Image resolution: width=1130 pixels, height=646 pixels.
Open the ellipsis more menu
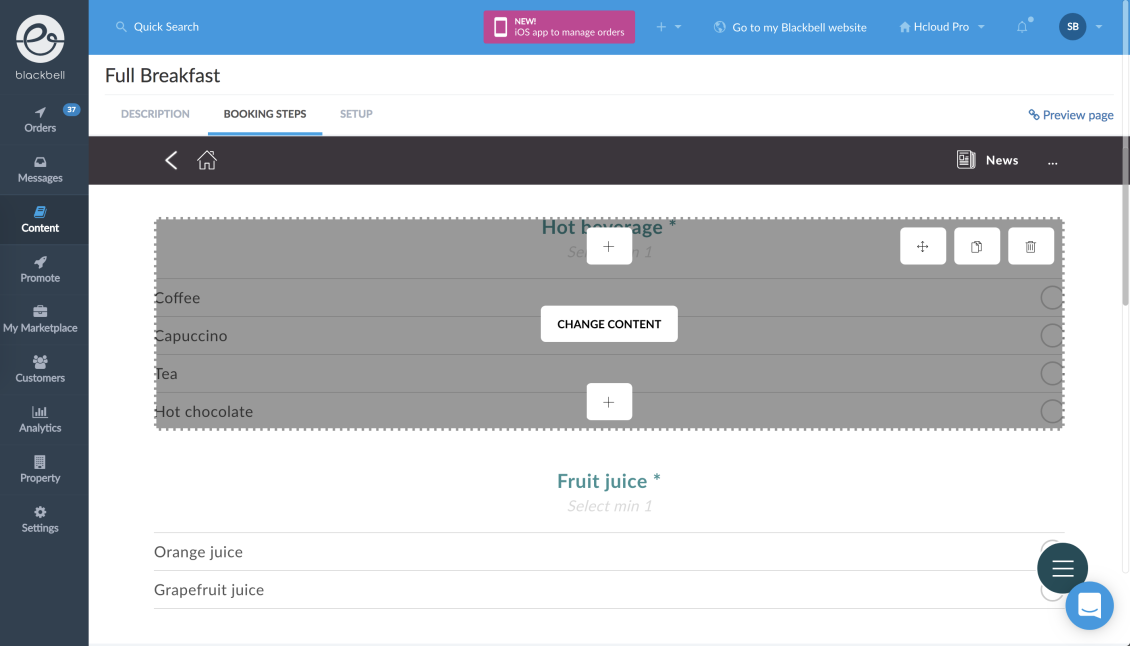1053,162
